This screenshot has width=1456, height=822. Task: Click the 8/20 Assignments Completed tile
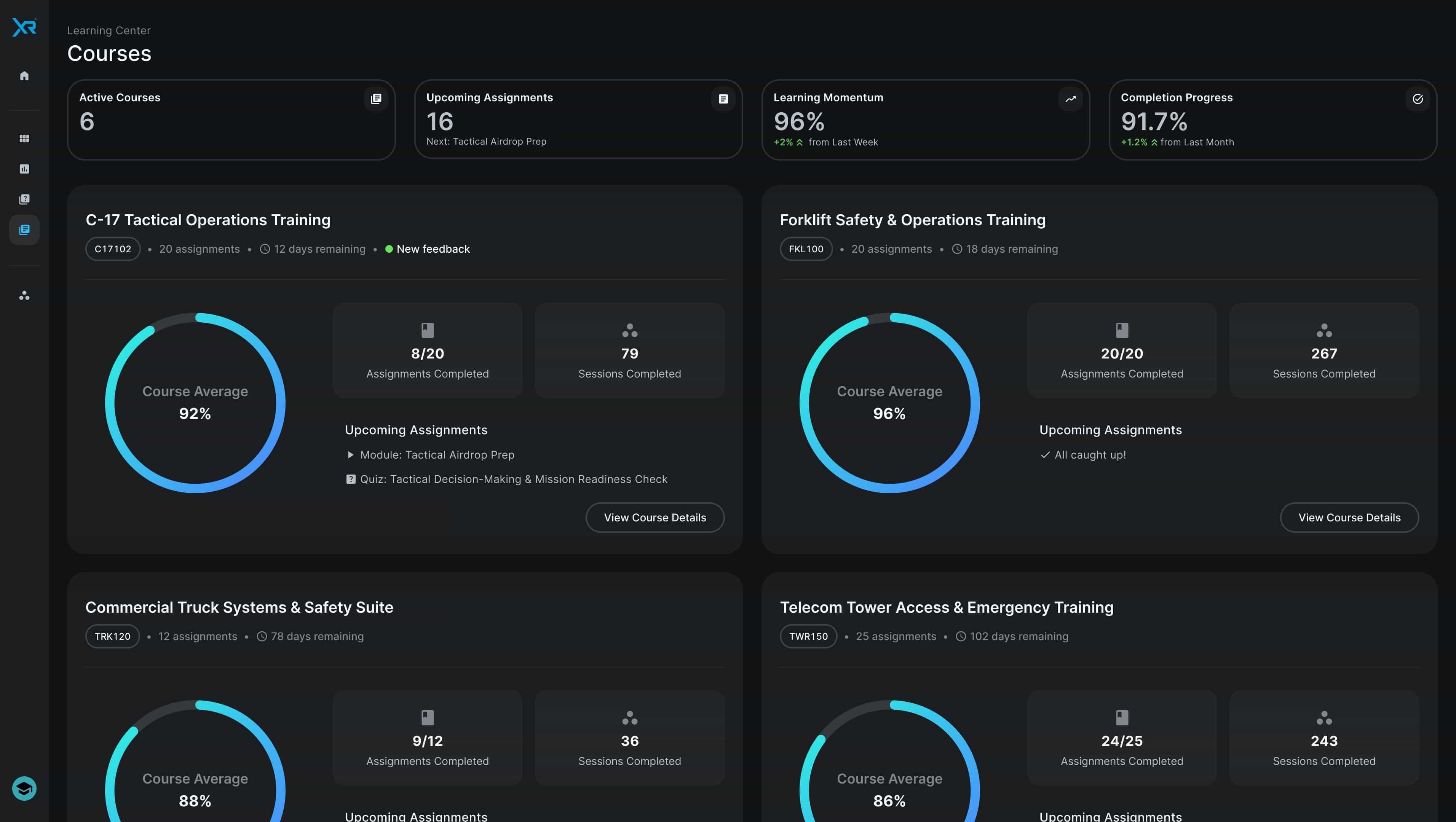(428, 350)
